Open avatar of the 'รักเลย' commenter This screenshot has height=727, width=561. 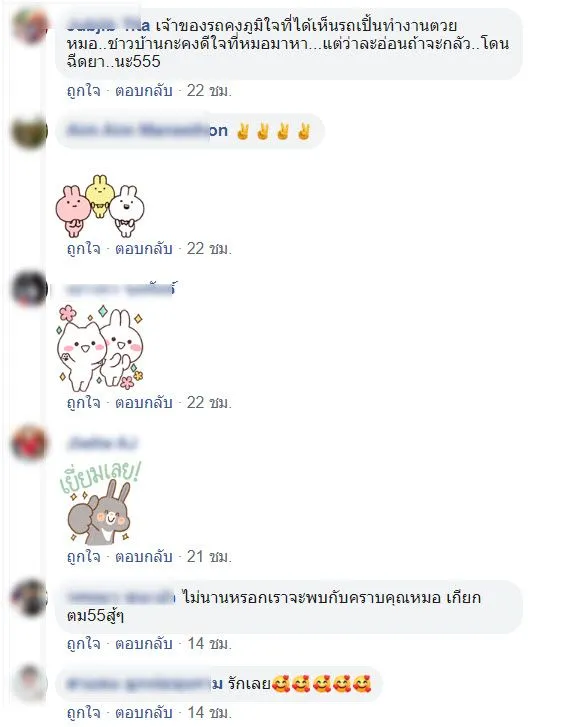pyautogui.click(x=30, y=683)
